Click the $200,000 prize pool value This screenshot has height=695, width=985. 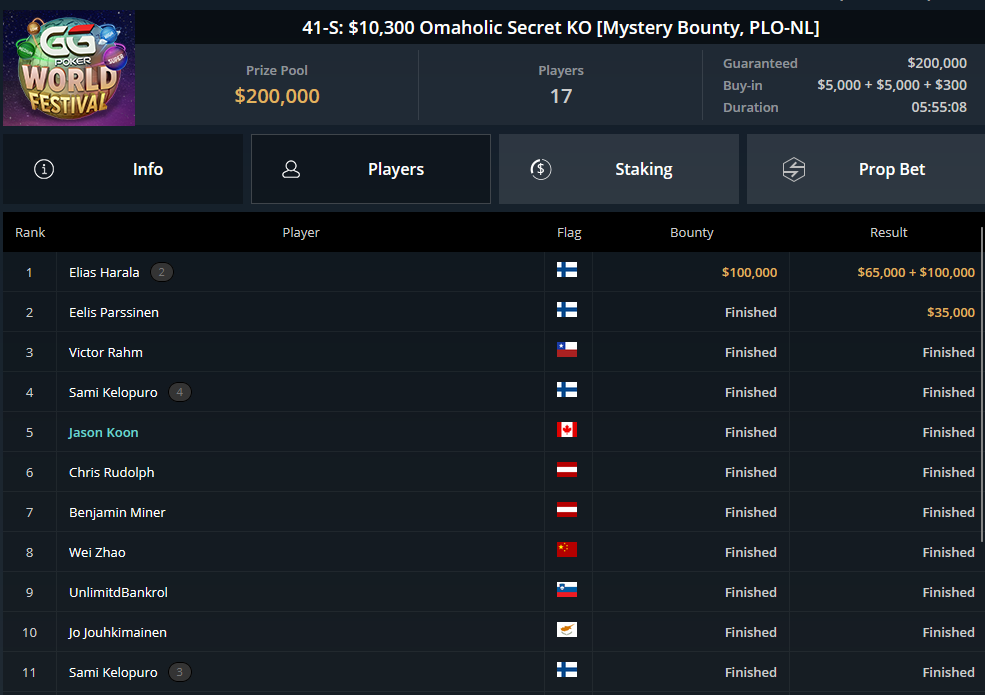[x=277, y=96]
